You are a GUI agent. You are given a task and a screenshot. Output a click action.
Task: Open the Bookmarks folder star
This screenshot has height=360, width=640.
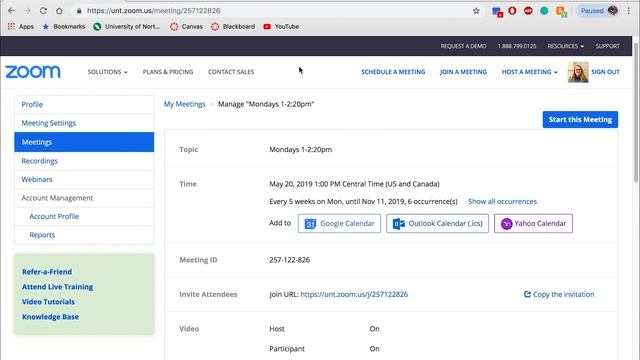[64, 27]
